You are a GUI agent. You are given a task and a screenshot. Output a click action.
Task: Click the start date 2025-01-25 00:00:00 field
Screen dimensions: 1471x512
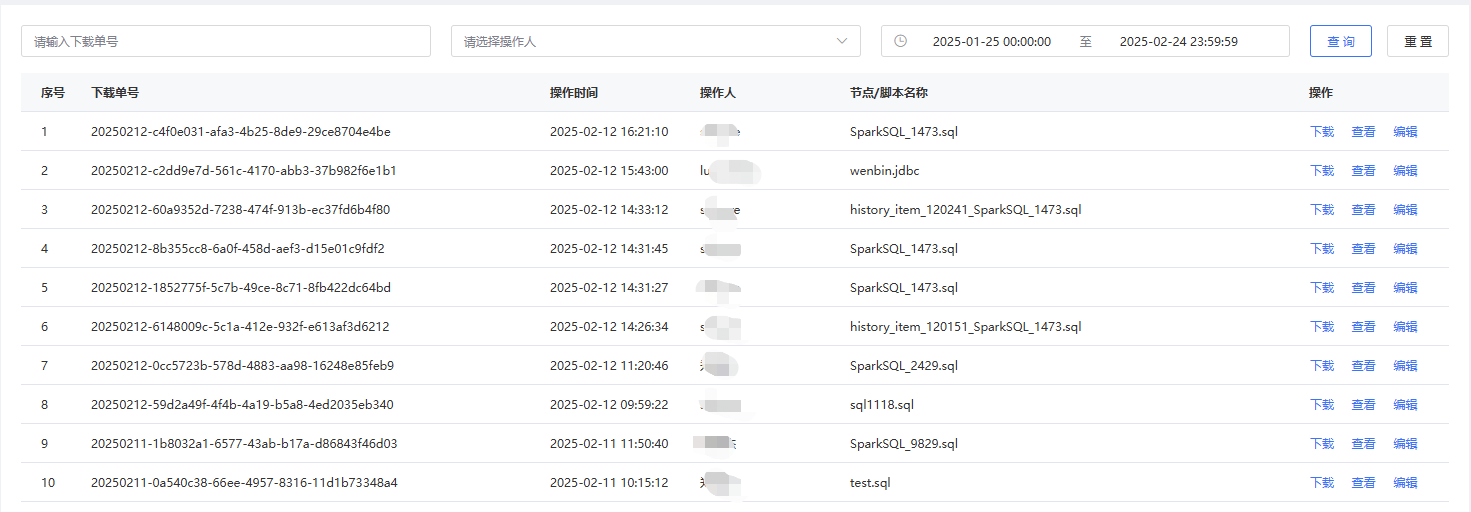pos(991,42)
